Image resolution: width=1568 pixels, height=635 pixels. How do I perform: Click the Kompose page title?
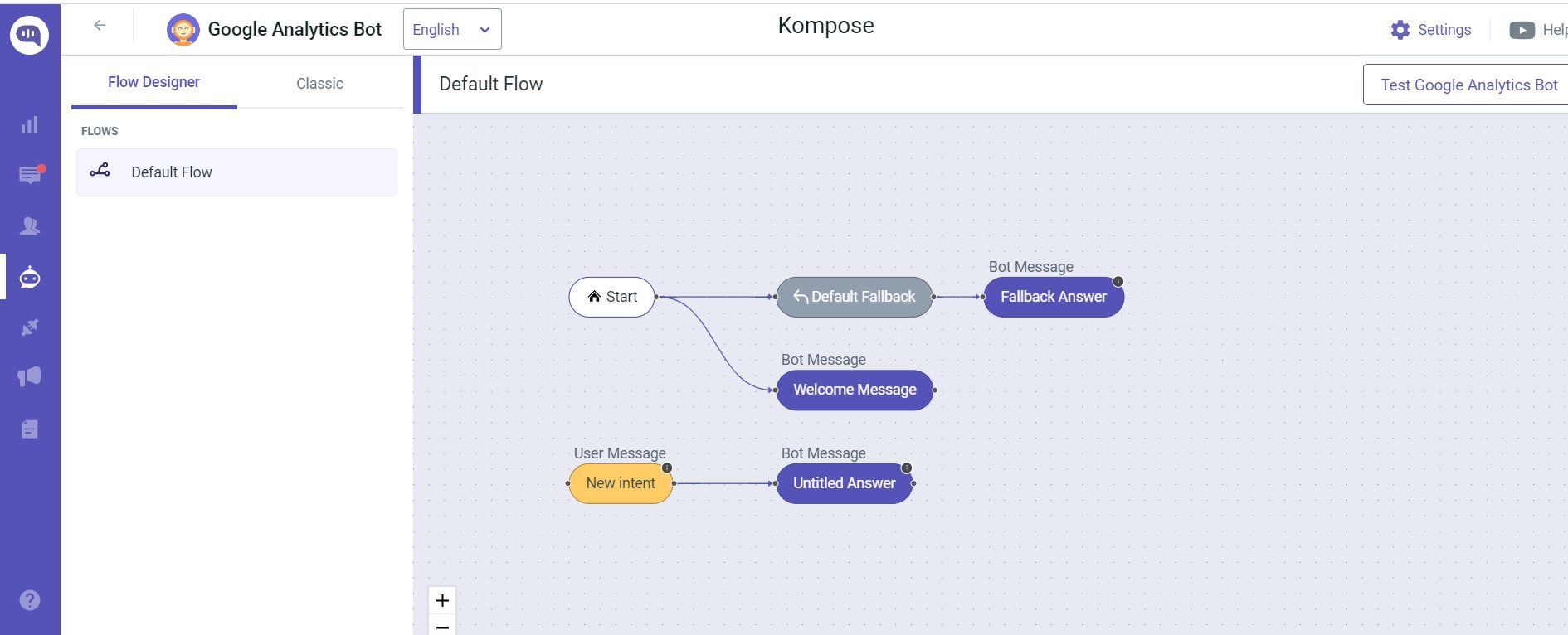pos(826,26)
